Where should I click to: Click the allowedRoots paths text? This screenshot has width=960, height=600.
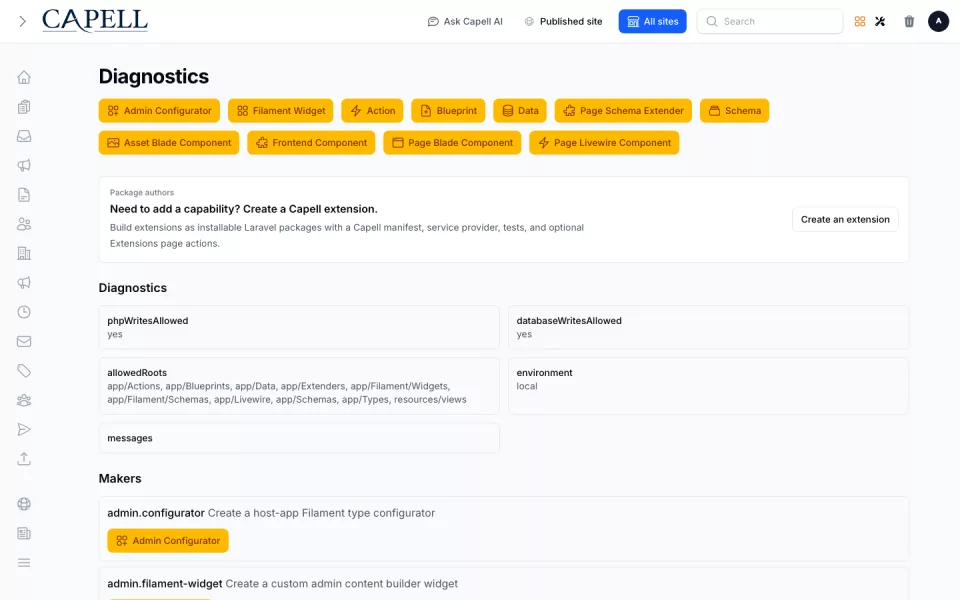pos(287,393)
